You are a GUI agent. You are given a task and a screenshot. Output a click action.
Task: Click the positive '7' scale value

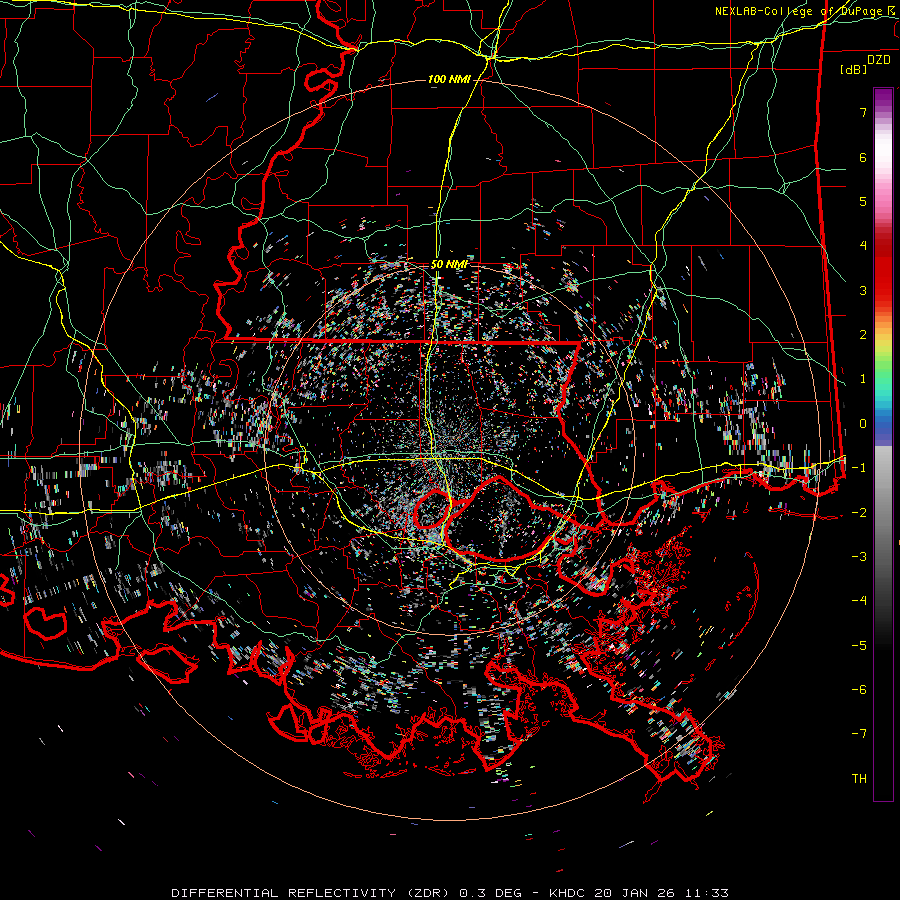tap(863, 112)
